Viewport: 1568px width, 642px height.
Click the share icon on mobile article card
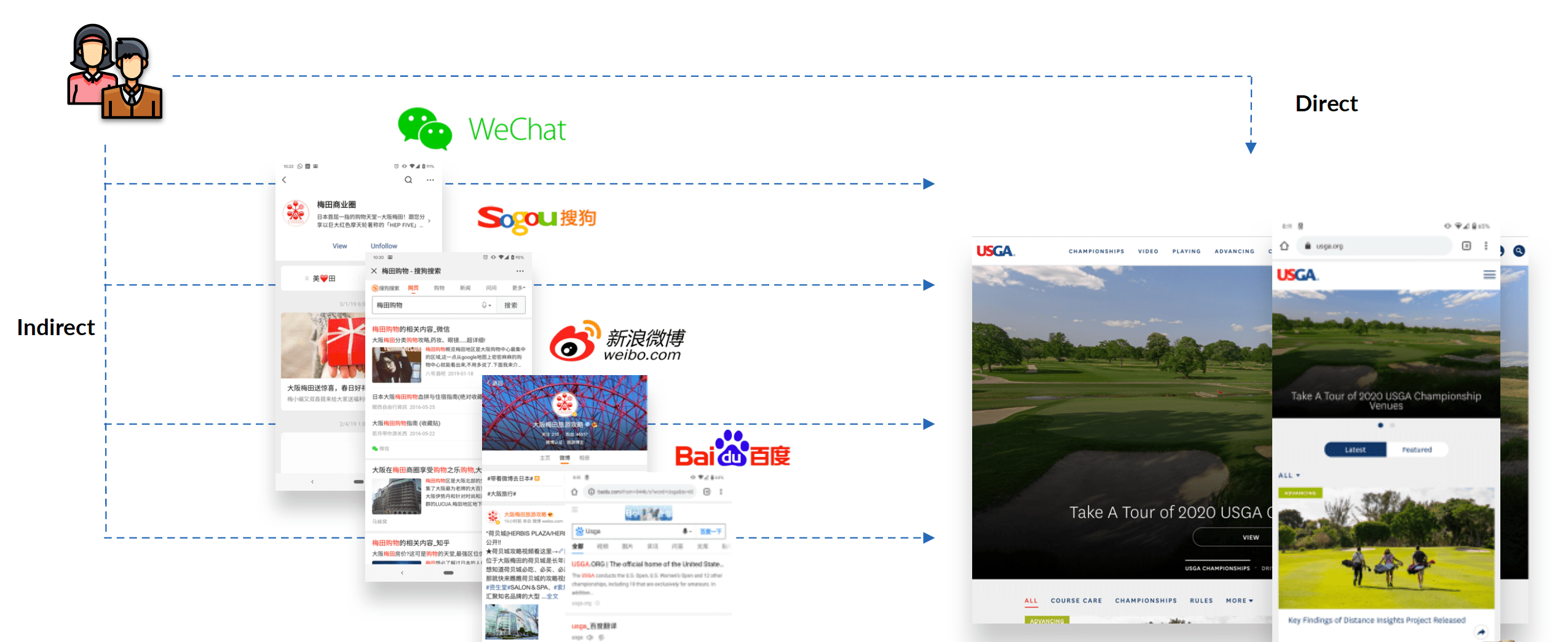1481,632
